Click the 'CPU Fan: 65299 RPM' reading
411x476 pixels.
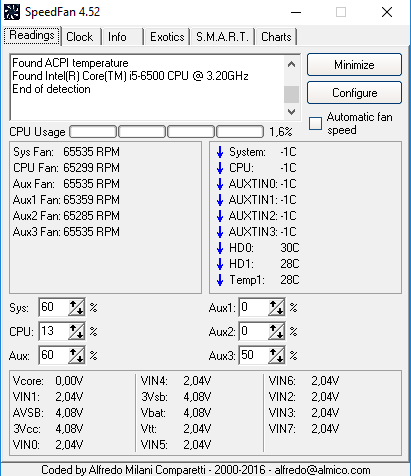[x=66, y=168]
